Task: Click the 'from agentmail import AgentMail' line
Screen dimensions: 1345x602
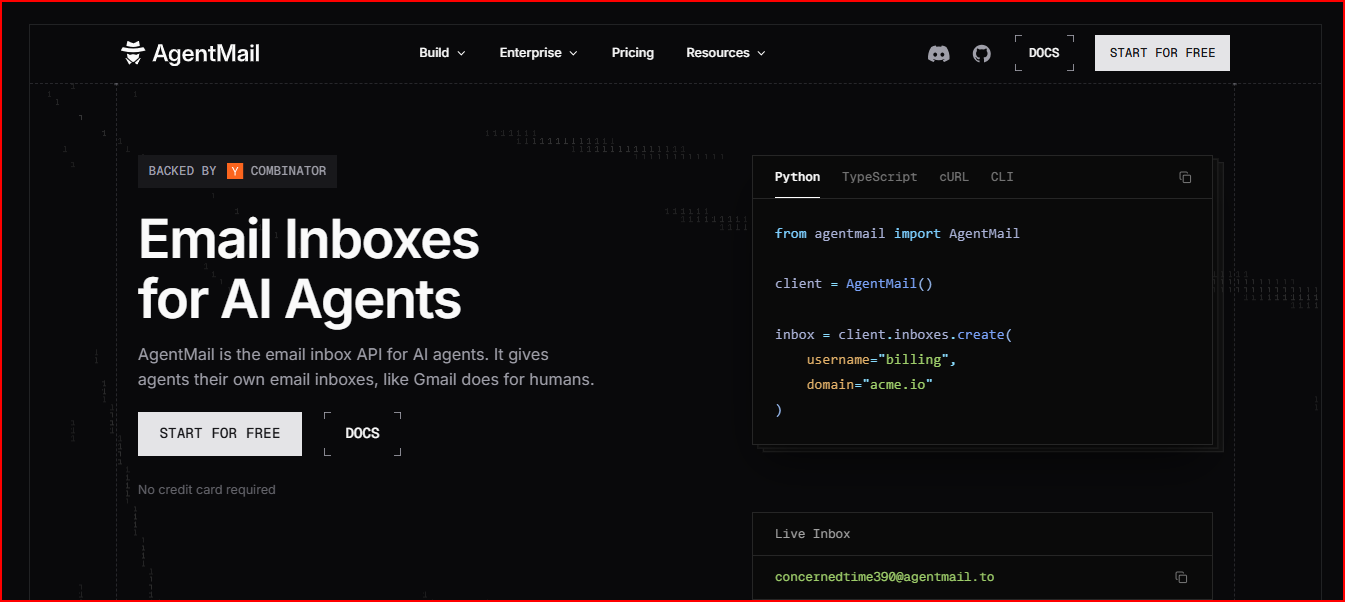Action: pos(897,233)
